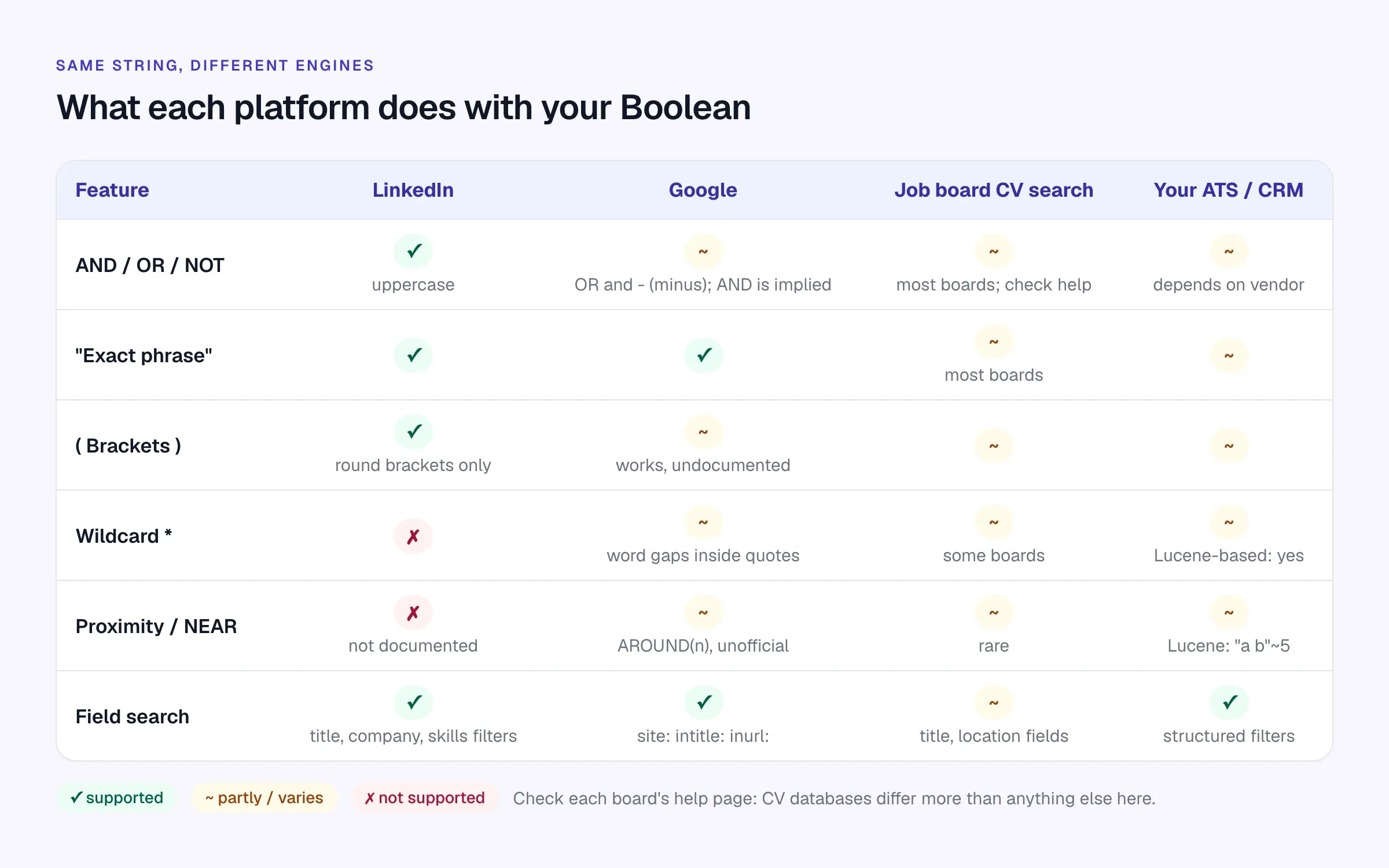Viewport: 1389px width, 868px height.
Task: Click 'some boards' text
Action: tap(994, 556)
